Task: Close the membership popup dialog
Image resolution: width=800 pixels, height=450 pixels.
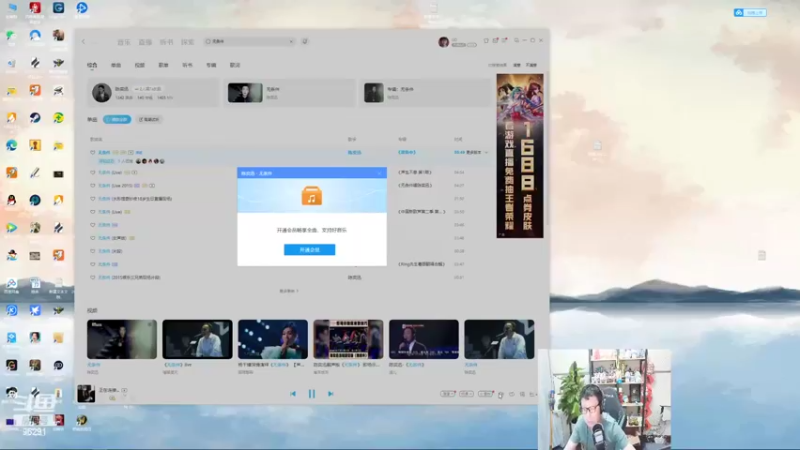Action: point(380,173)
